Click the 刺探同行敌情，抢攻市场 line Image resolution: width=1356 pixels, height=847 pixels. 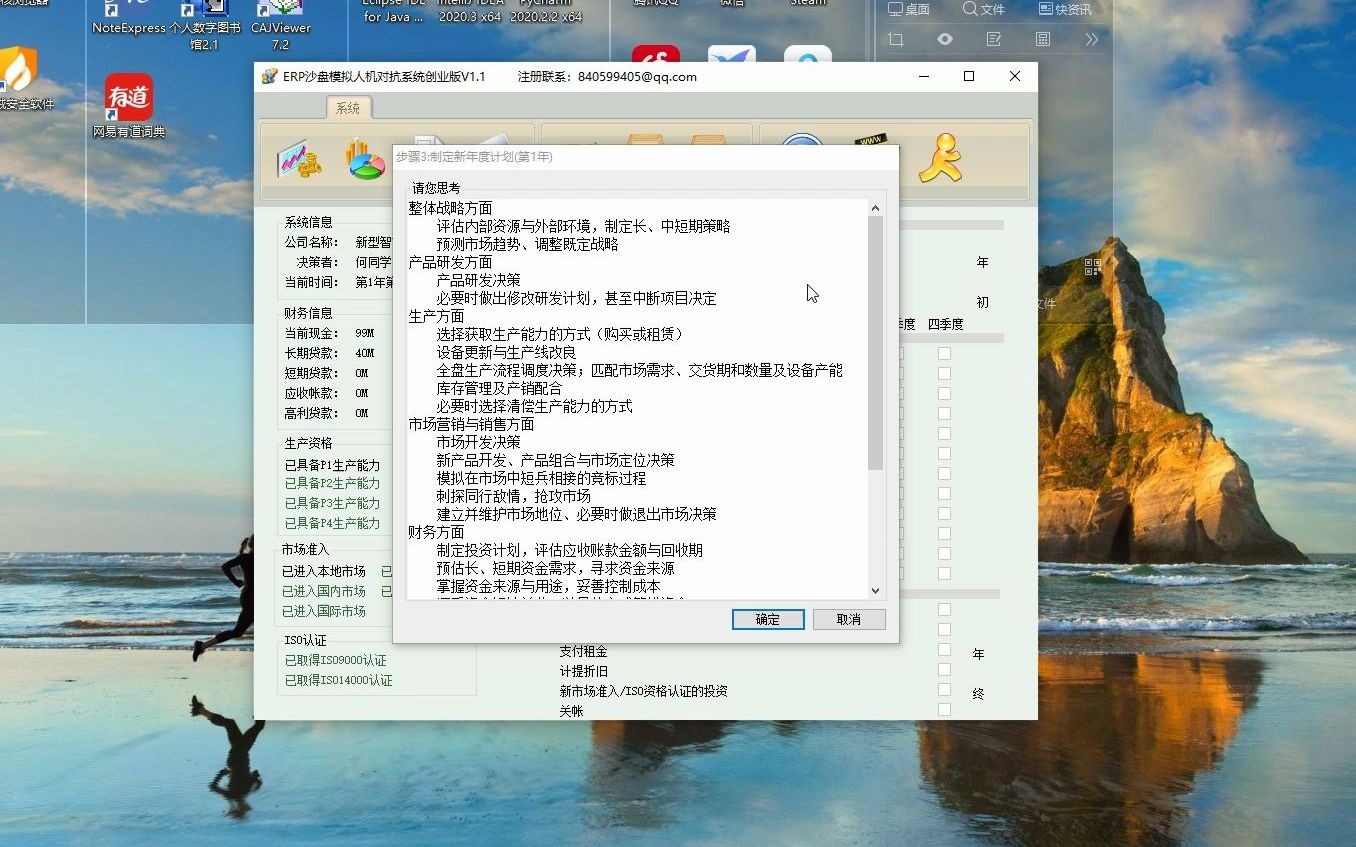(x=513, y=496)
